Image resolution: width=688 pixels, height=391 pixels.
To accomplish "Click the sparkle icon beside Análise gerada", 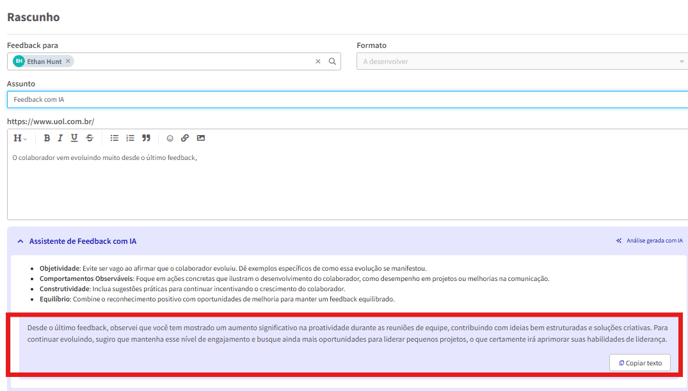I will point(619,241).
